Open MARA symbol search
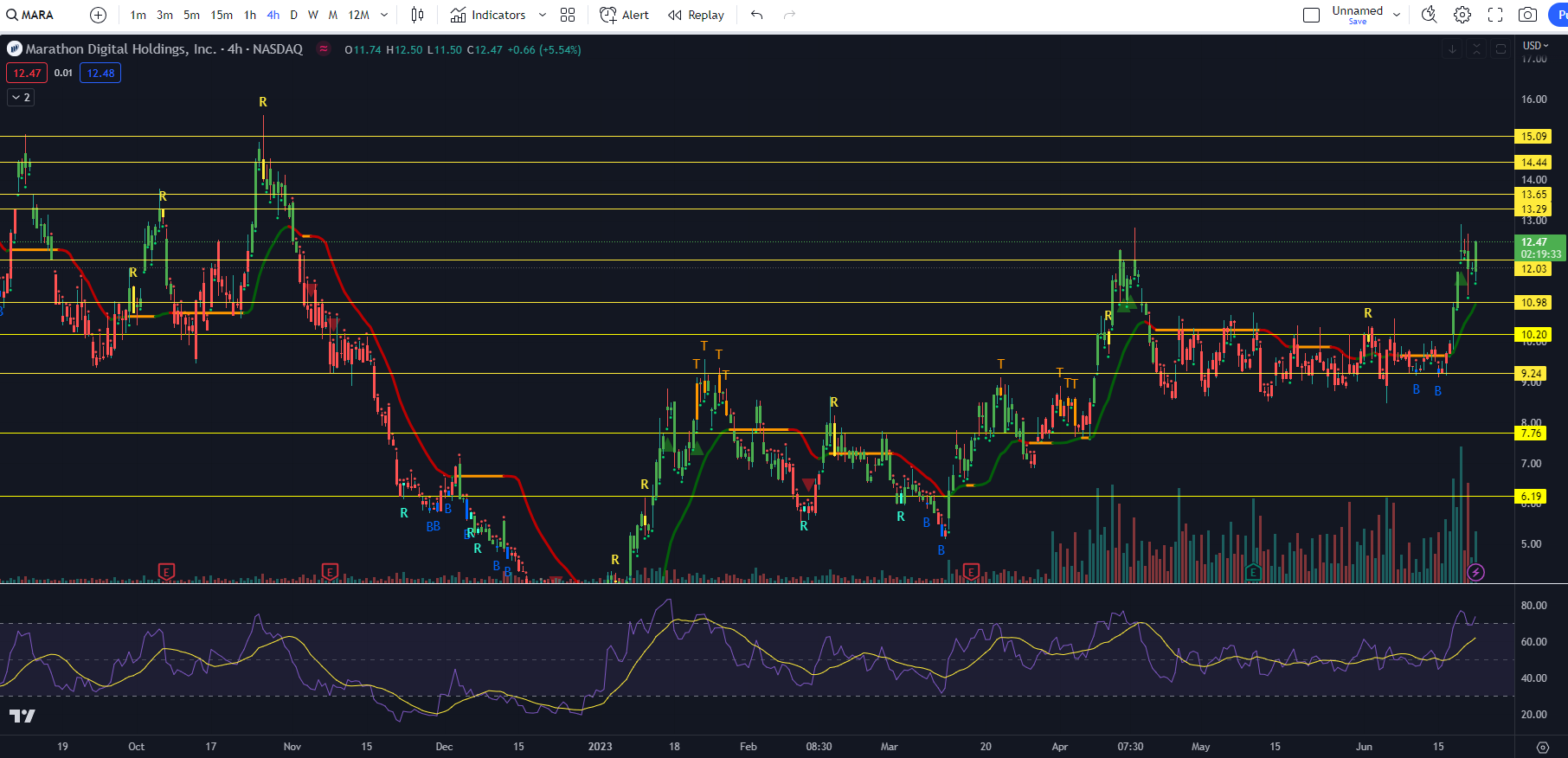Viewport: 1568px width, 758px height. tap(30, 15)
